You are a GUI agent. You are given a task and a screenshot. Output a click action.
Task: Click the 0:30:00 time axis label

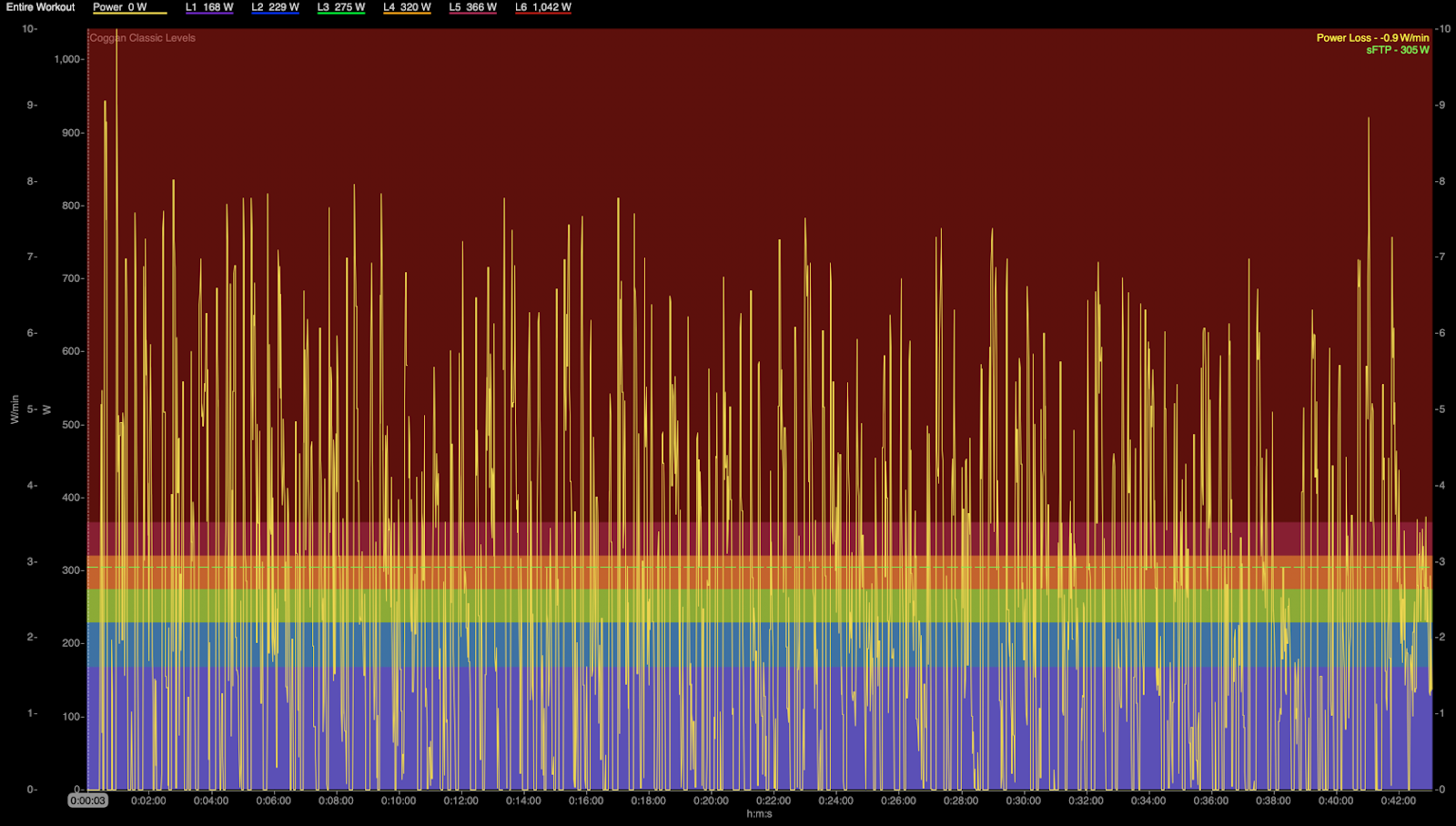coord(1023,801)
